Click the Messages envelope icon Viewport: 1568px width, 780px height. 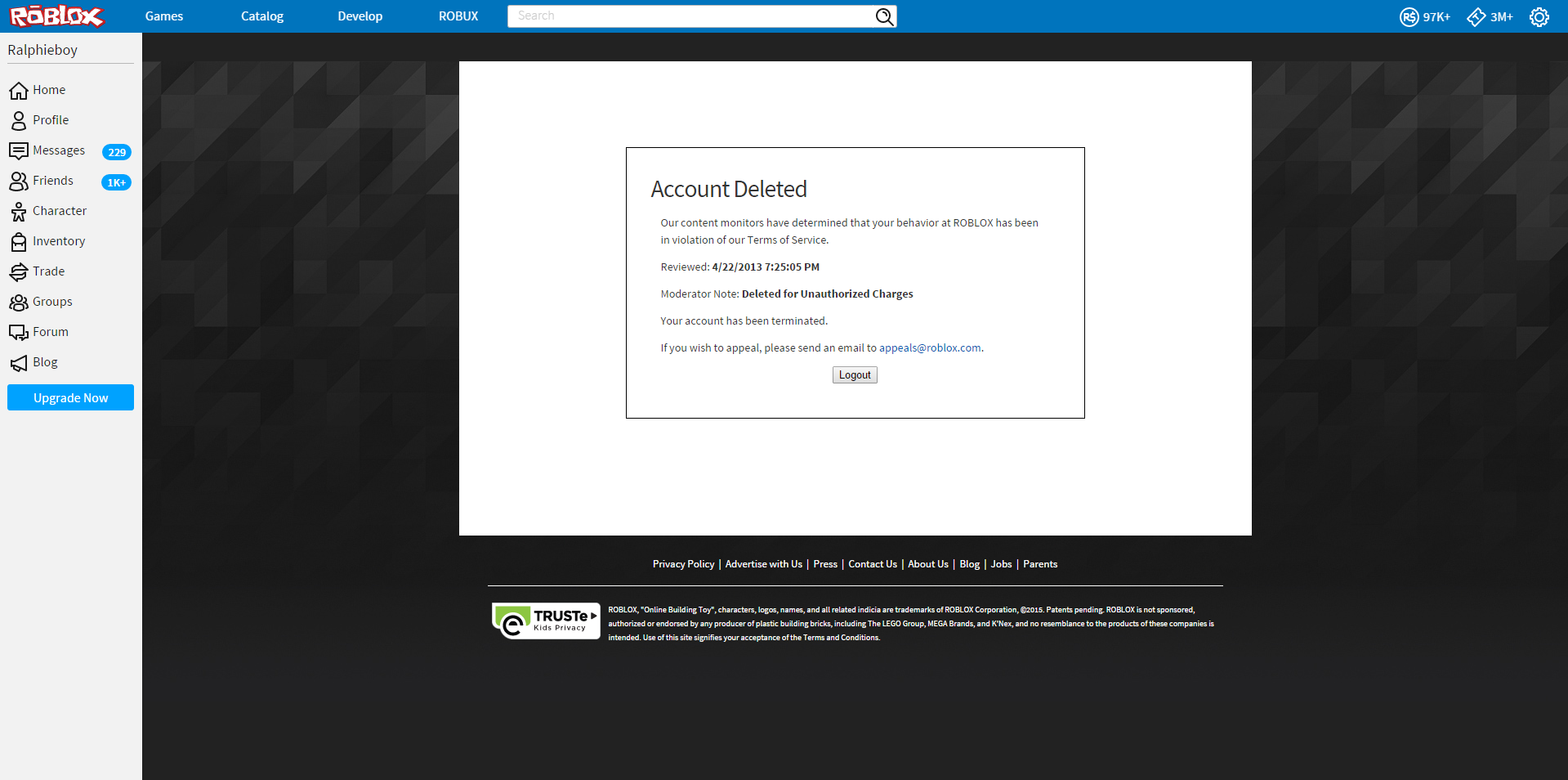point(19,150)
